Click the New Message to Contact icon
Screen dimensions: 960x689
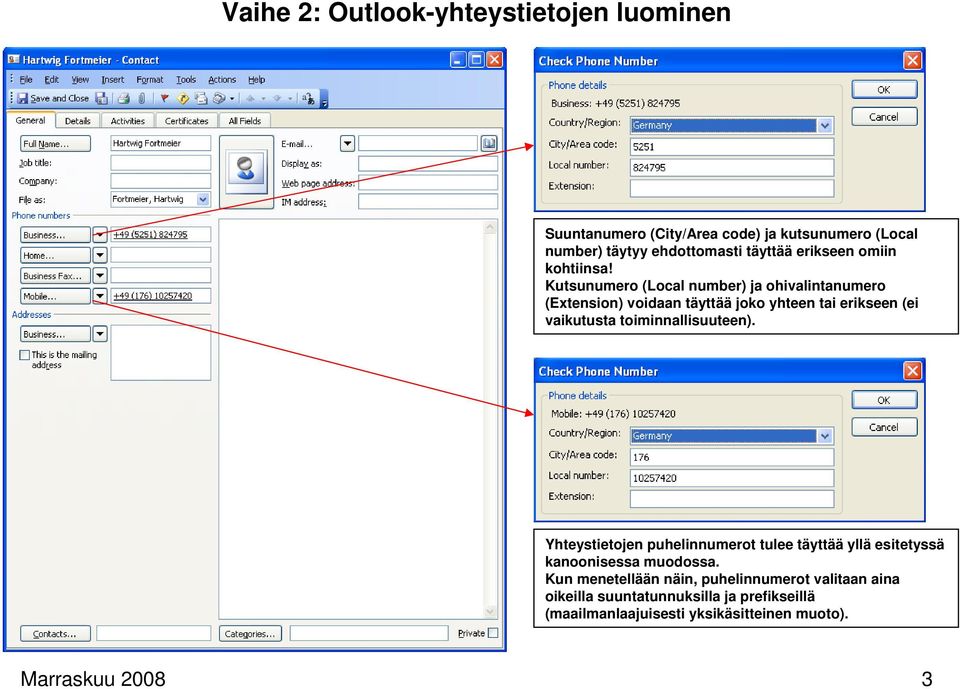click(200, 98)
